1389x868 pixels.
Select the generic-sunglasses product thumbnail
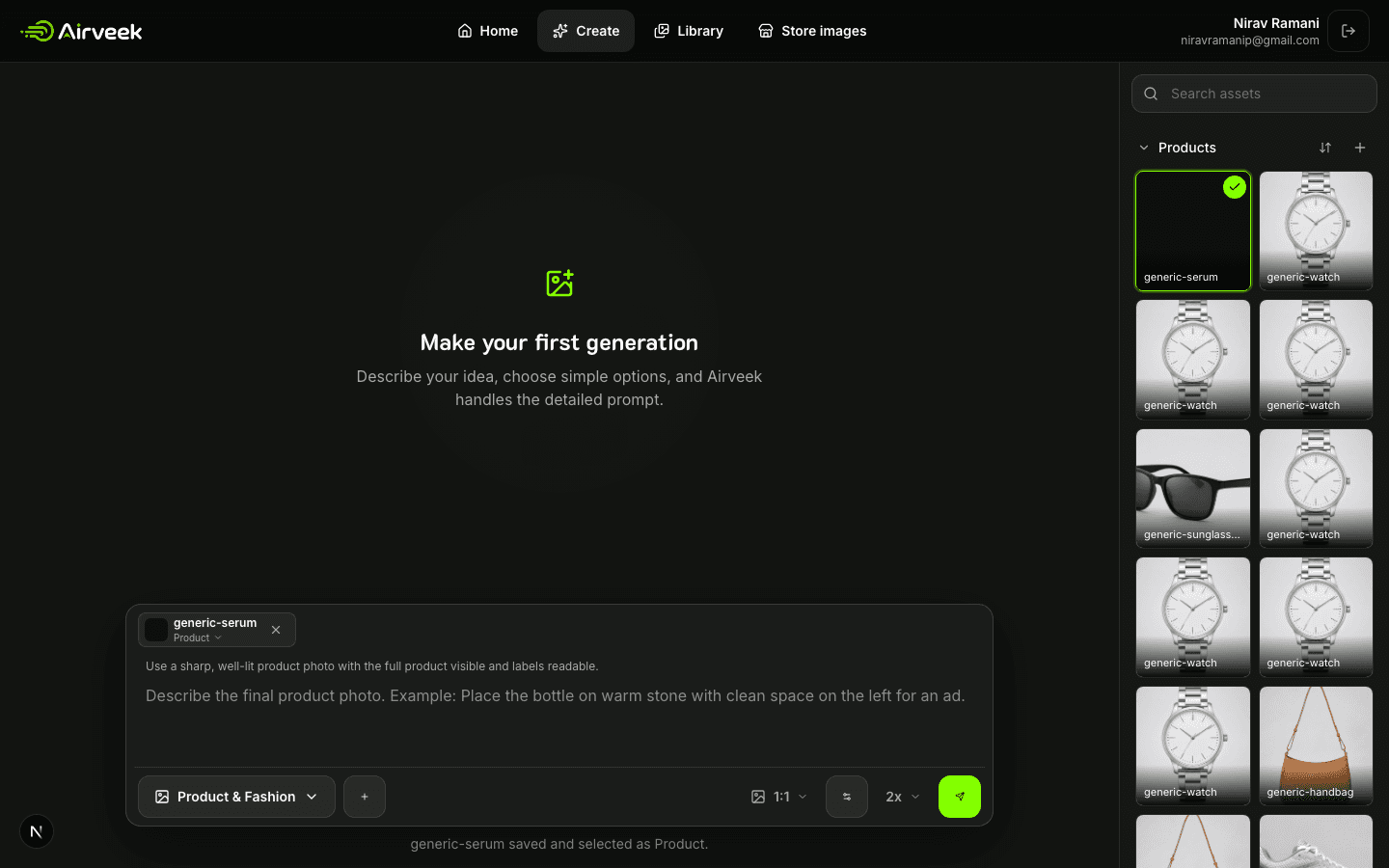[x=1193, y=488]
